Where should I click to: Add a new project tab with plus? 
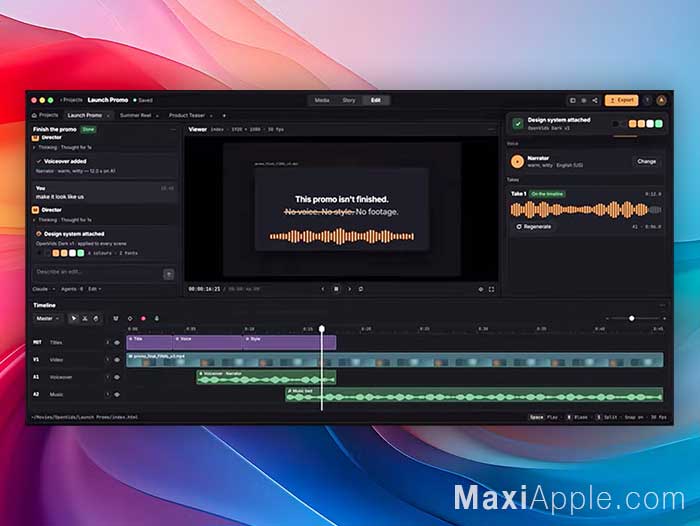[224, 116]
